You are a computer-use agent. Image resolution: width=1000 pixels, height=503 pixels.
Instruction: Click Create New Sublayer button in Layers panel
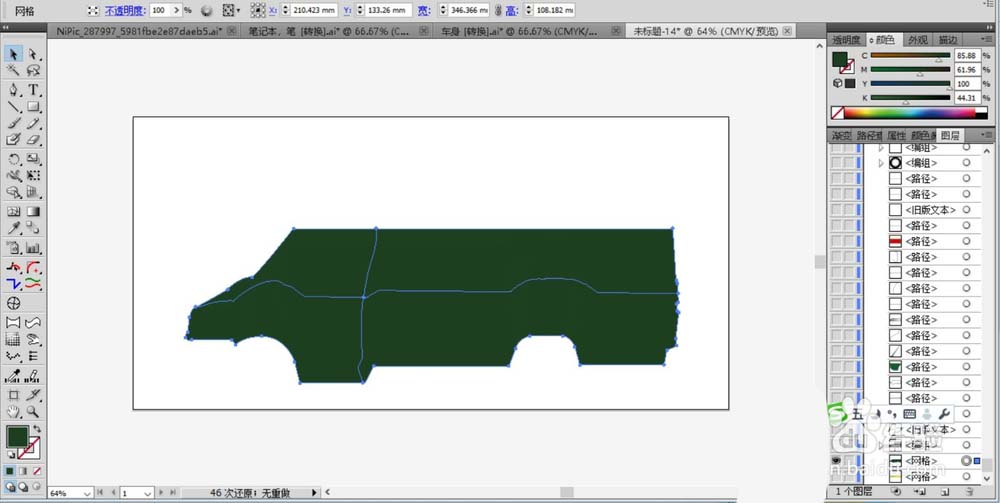click(x=920, y=492)
